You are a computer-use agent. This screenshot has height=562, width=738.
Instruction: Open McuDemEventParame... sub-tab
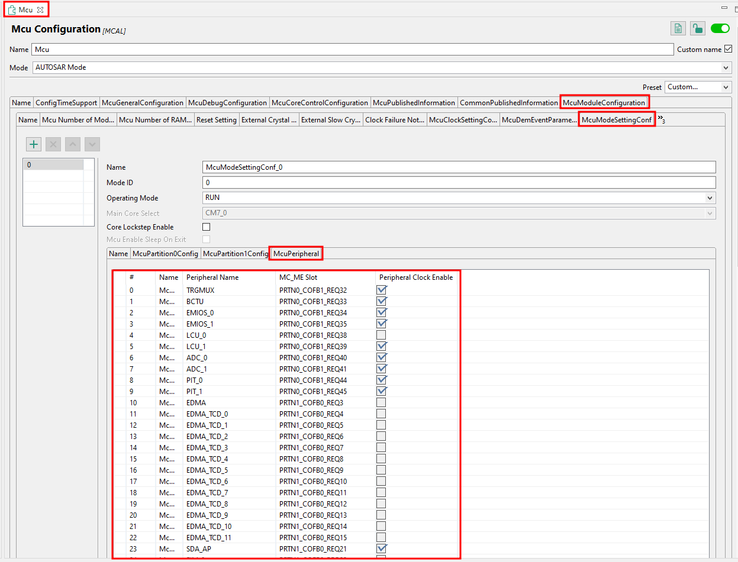click(x=539, y=120)
